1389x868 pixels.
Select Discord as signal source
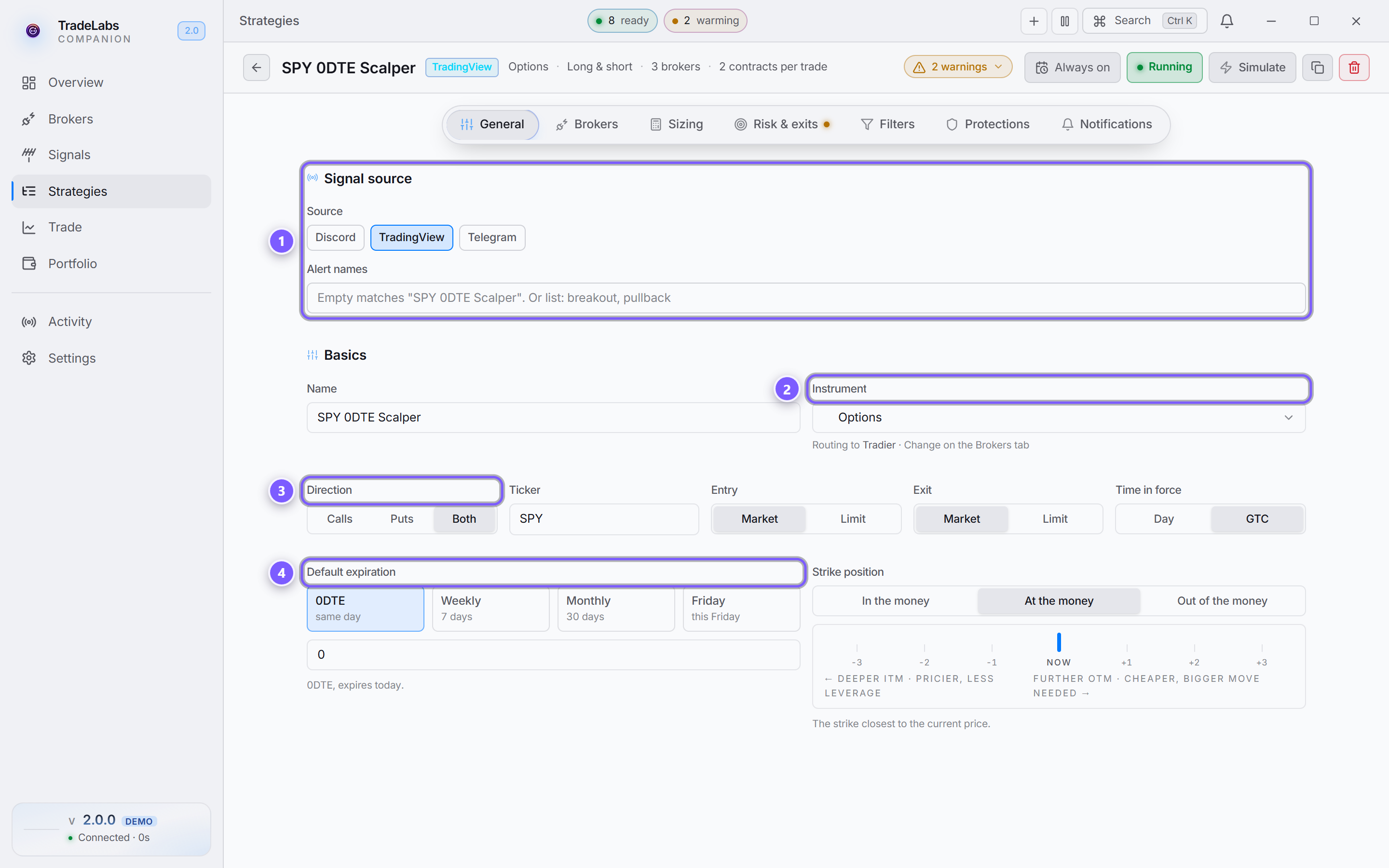[x=335, y=237]
